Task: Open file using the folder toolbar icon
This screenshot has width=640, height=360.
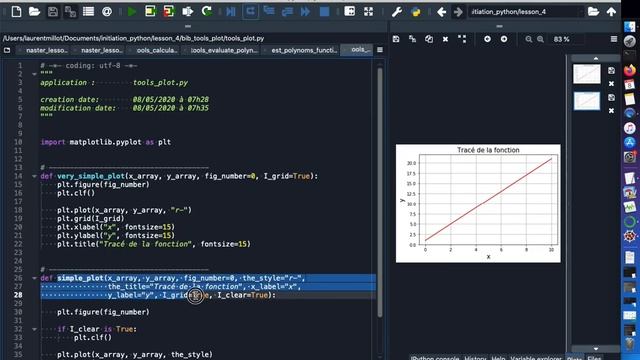Action: (34, 11)
